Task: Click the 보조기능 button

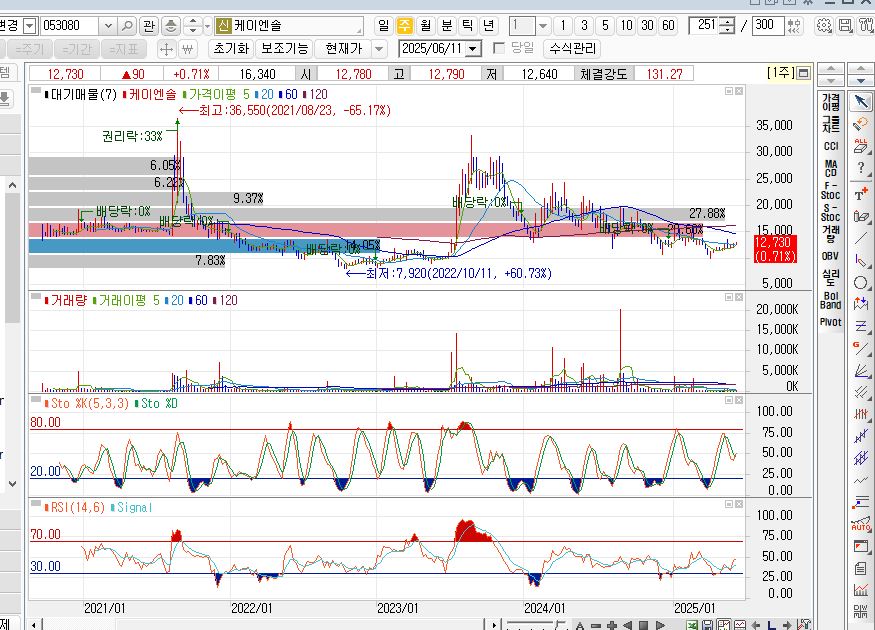Action: click(x=285, y=49)
